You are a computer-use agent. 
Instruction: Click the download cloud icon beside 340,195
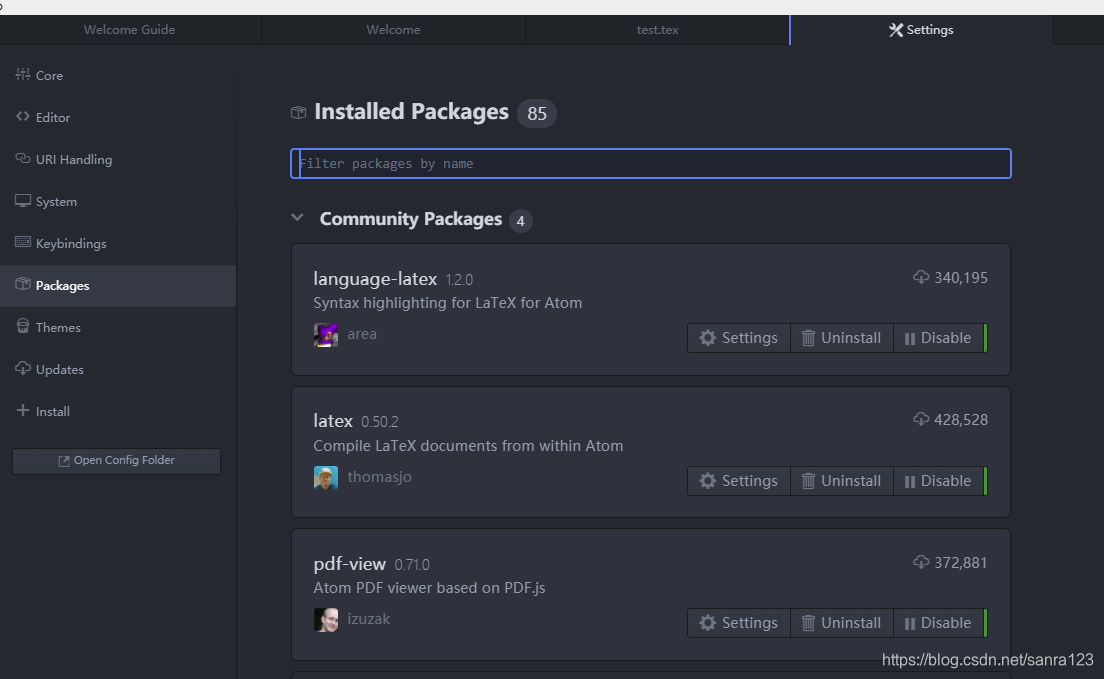tap(921, 277)
